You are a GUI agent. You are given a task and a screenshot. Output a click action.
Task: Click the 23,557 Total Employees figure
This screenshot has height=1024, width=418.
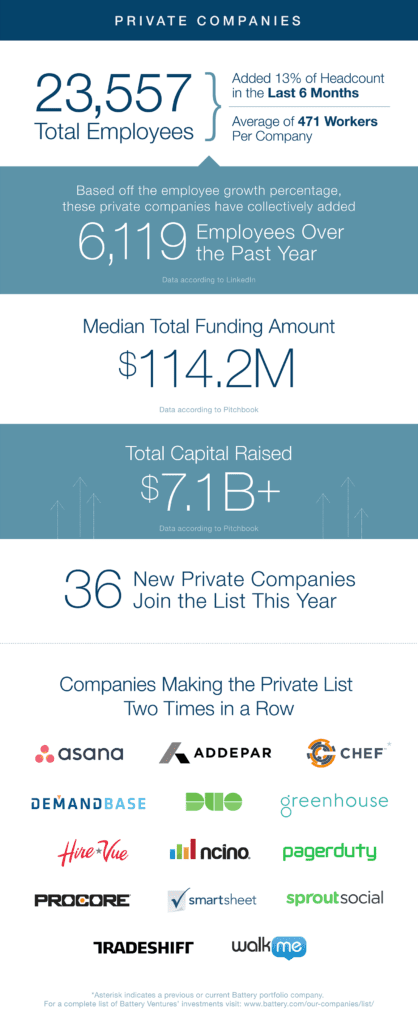pyautogui.click(x=114, y=107)
